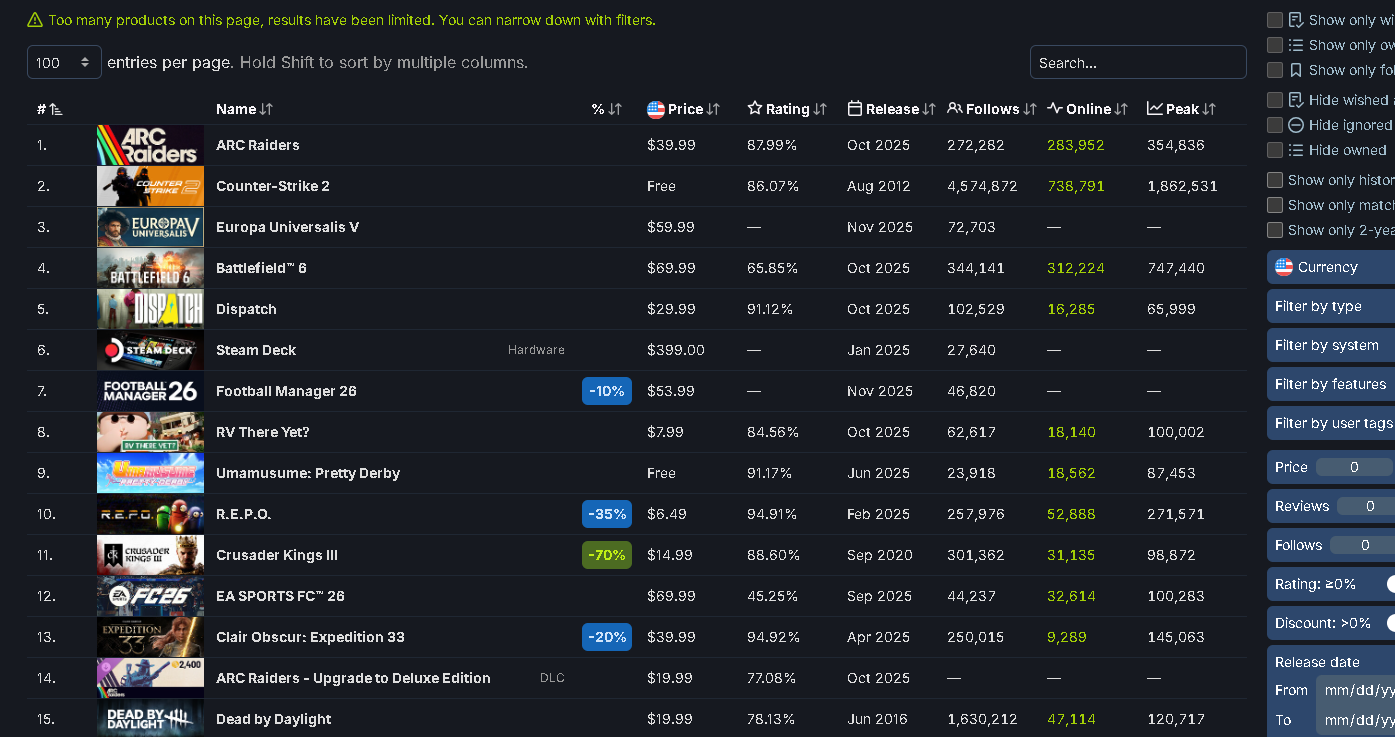Open the Football Manager 26 thumbnail

[150, 391]
